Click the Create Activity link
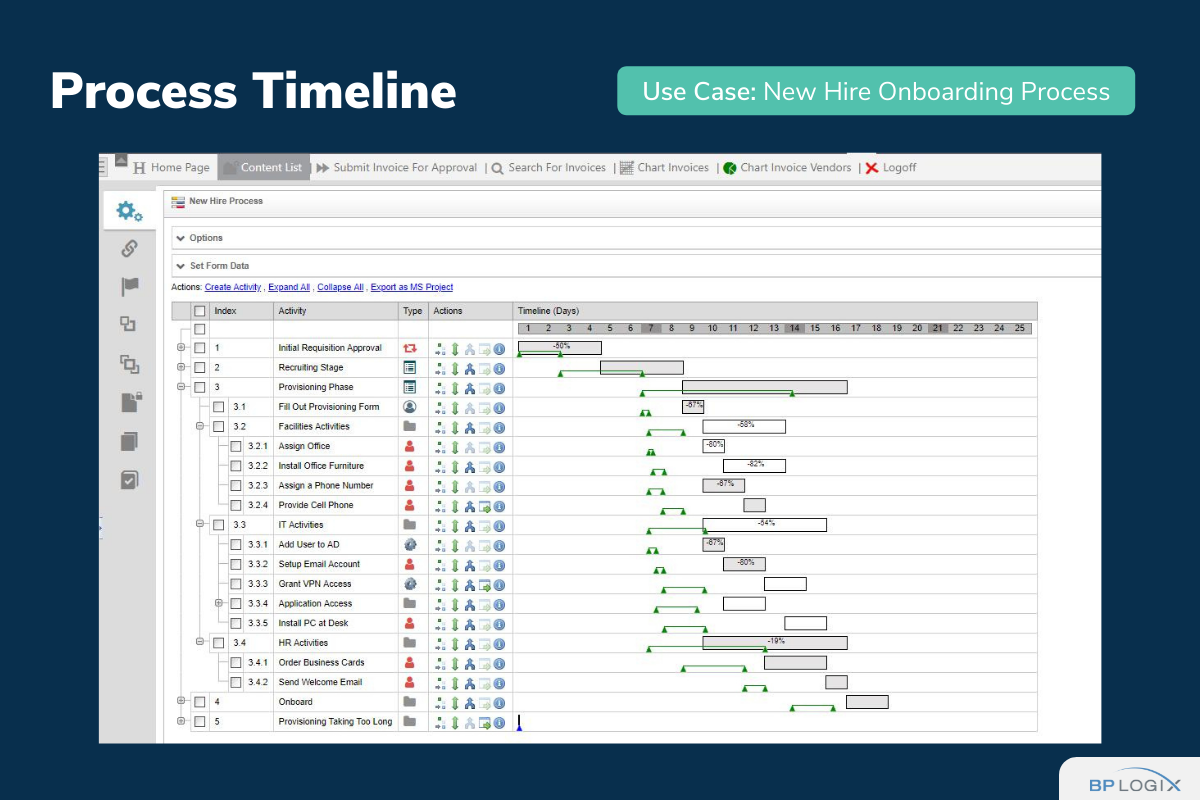 (233, 288)
